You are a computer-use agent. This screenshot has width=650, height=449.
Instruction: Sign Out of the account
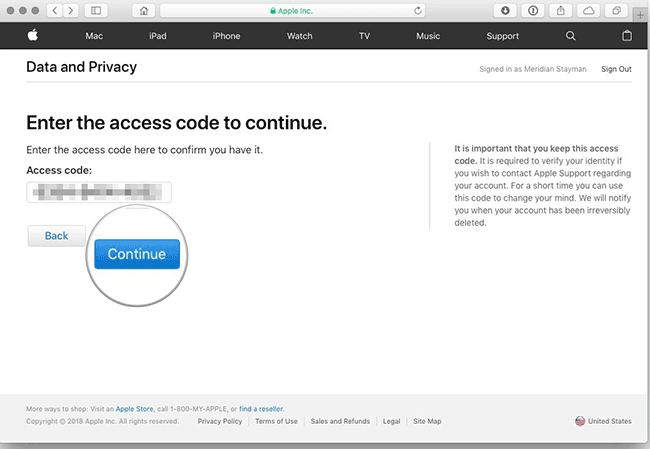616,69
